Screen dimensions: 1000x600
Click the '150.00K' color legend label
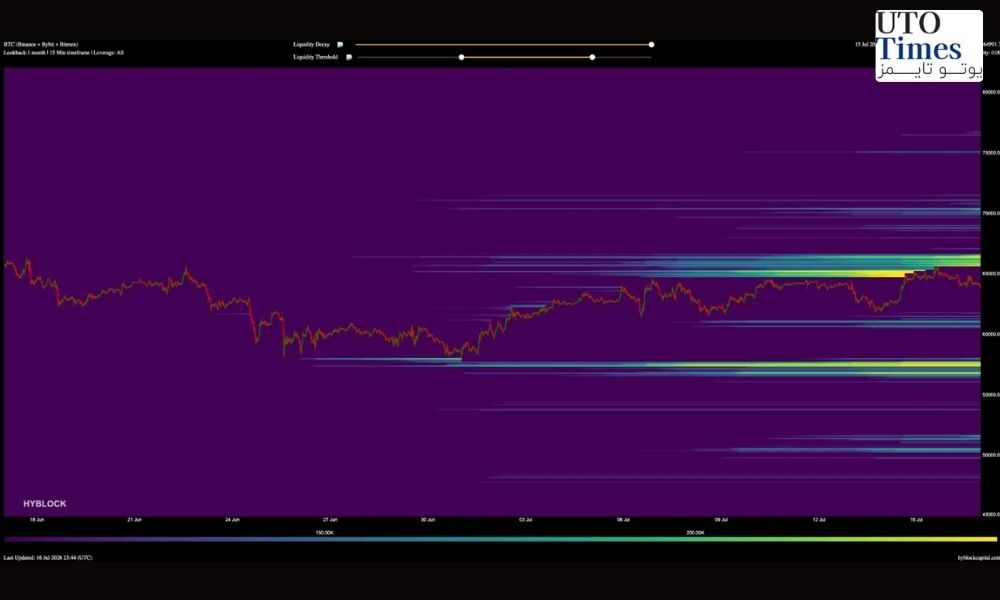pos(325,532)
